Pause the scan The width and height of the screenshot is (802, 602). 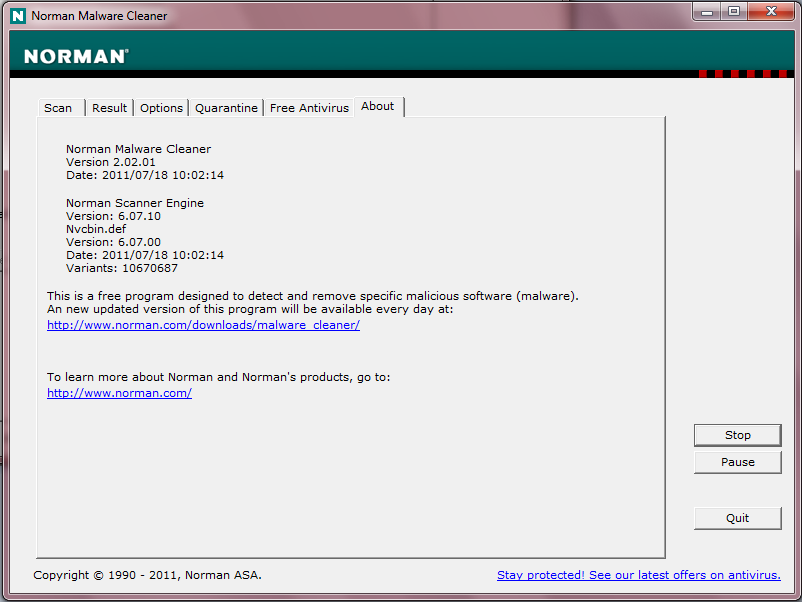738,462
